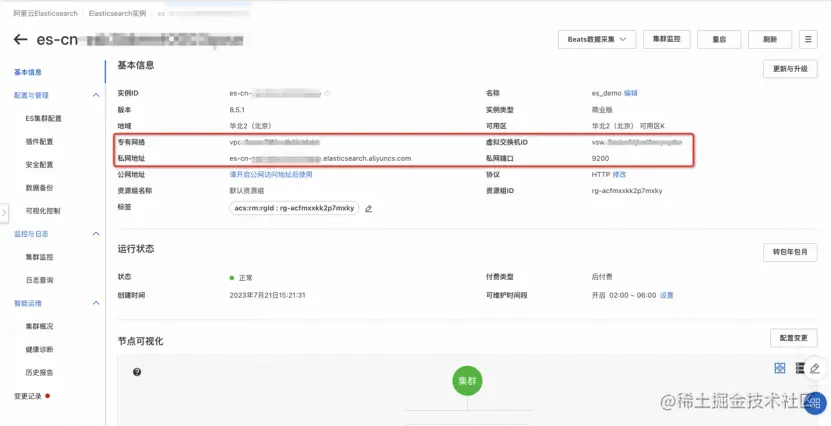831x426 pixels.
Task: Click the 刷新 refresh button
Action: [770, 39]
